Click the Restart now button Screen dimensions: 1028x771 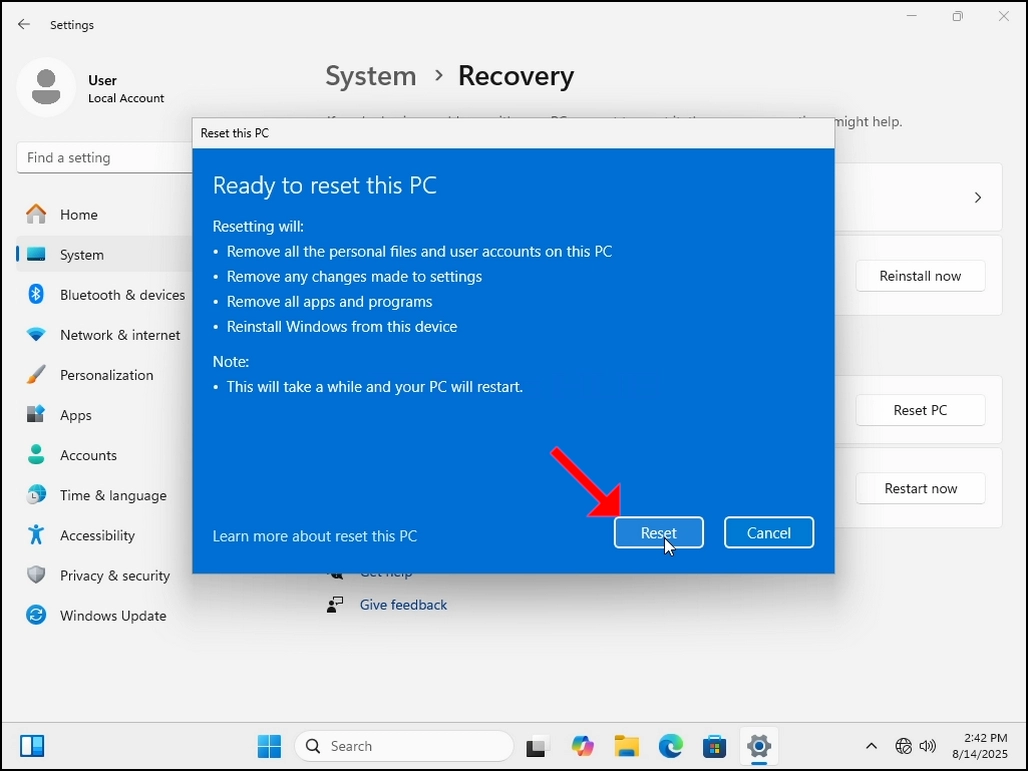[x=920, y=488]
